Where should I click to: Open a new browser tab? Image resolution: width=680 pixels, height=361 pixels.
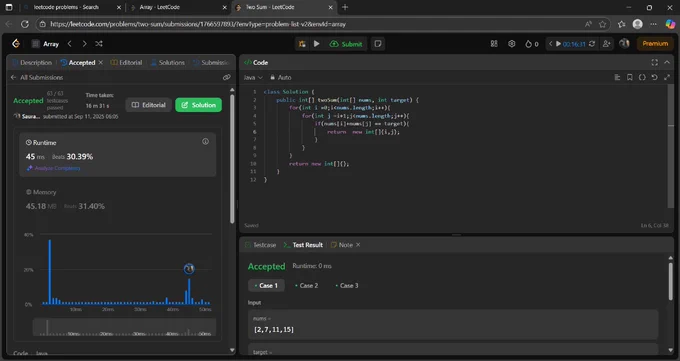point(345,7)
